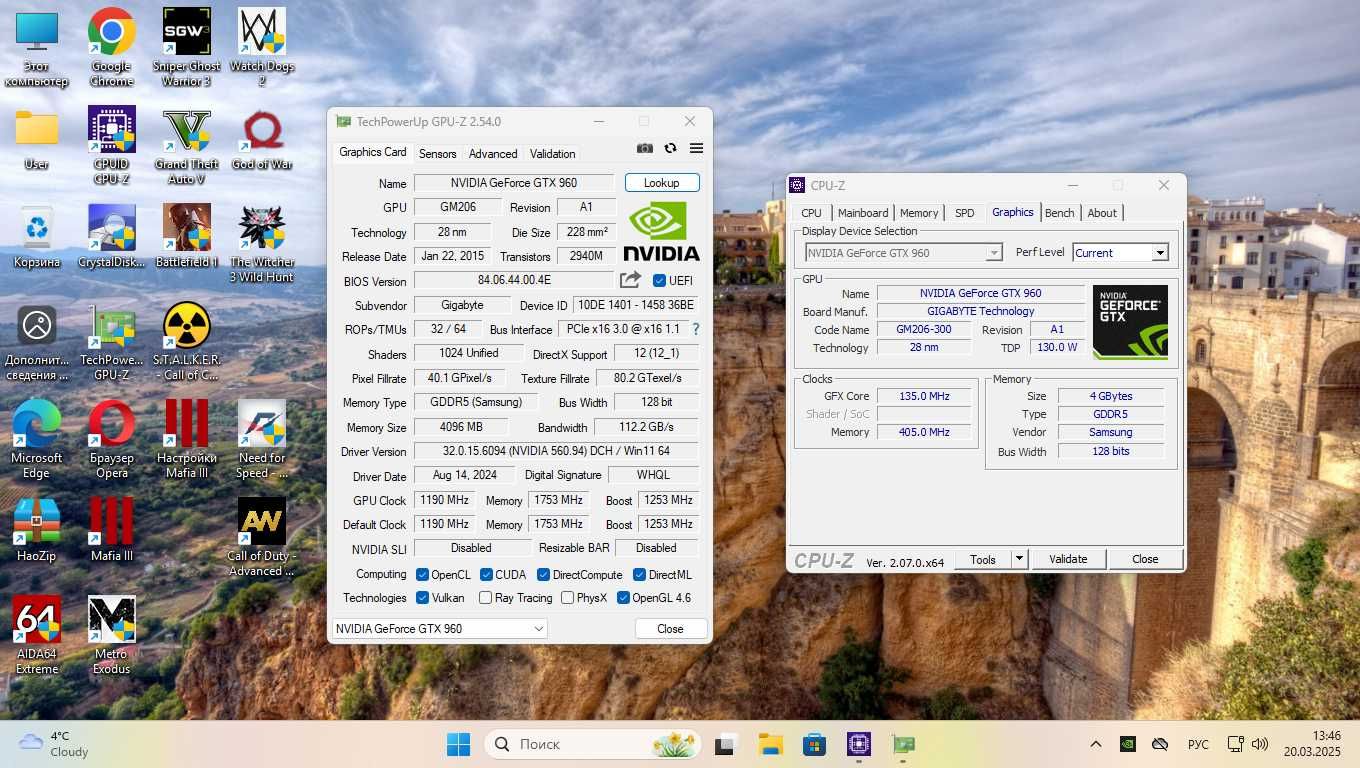
Task: Select God of War desktop icon
Action: (262, 139)
